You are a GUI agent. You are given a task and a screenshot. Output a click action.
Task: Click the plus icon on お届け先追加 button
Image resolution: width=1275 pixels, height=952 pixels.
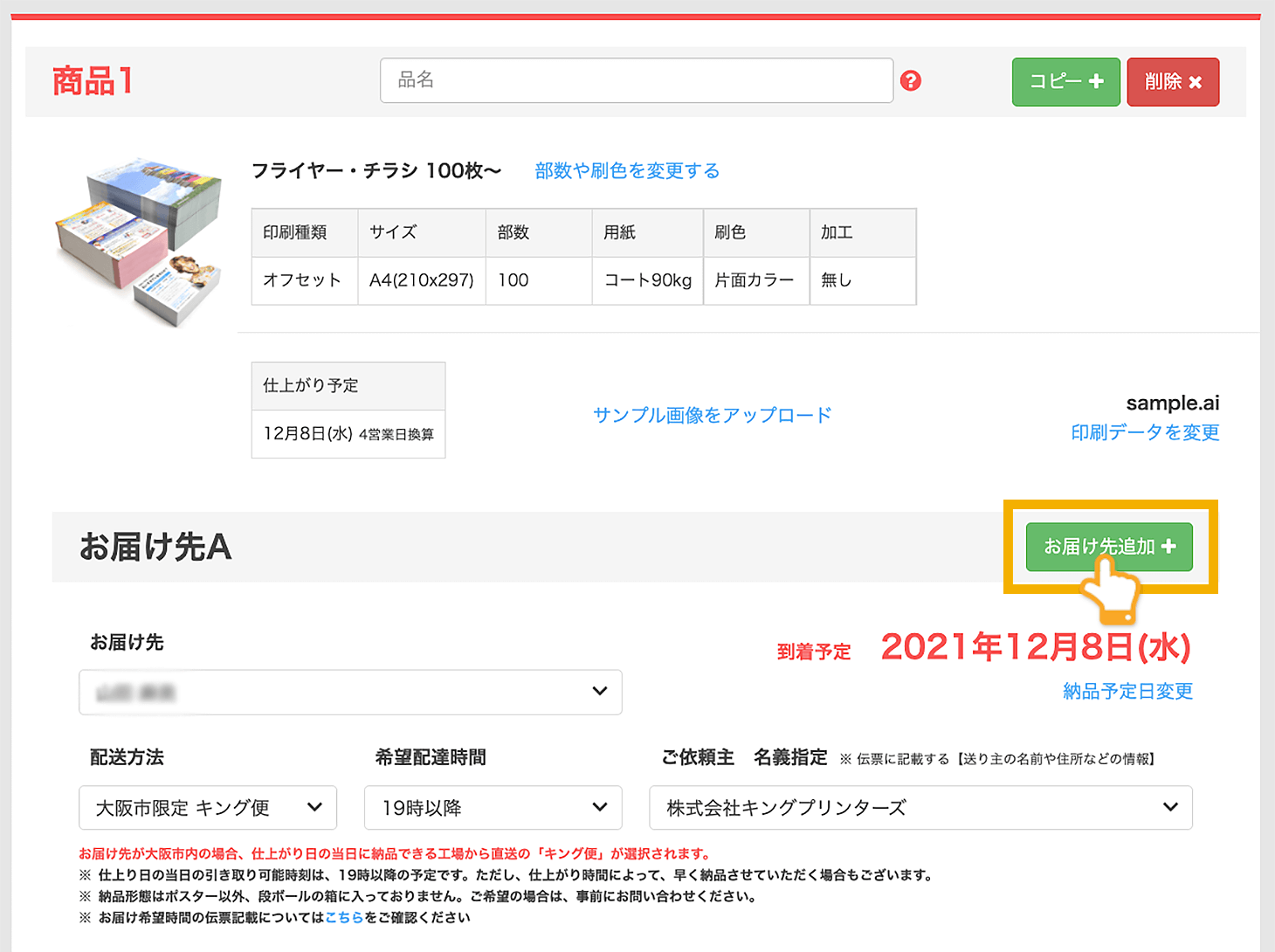[x=1170, y=547]
